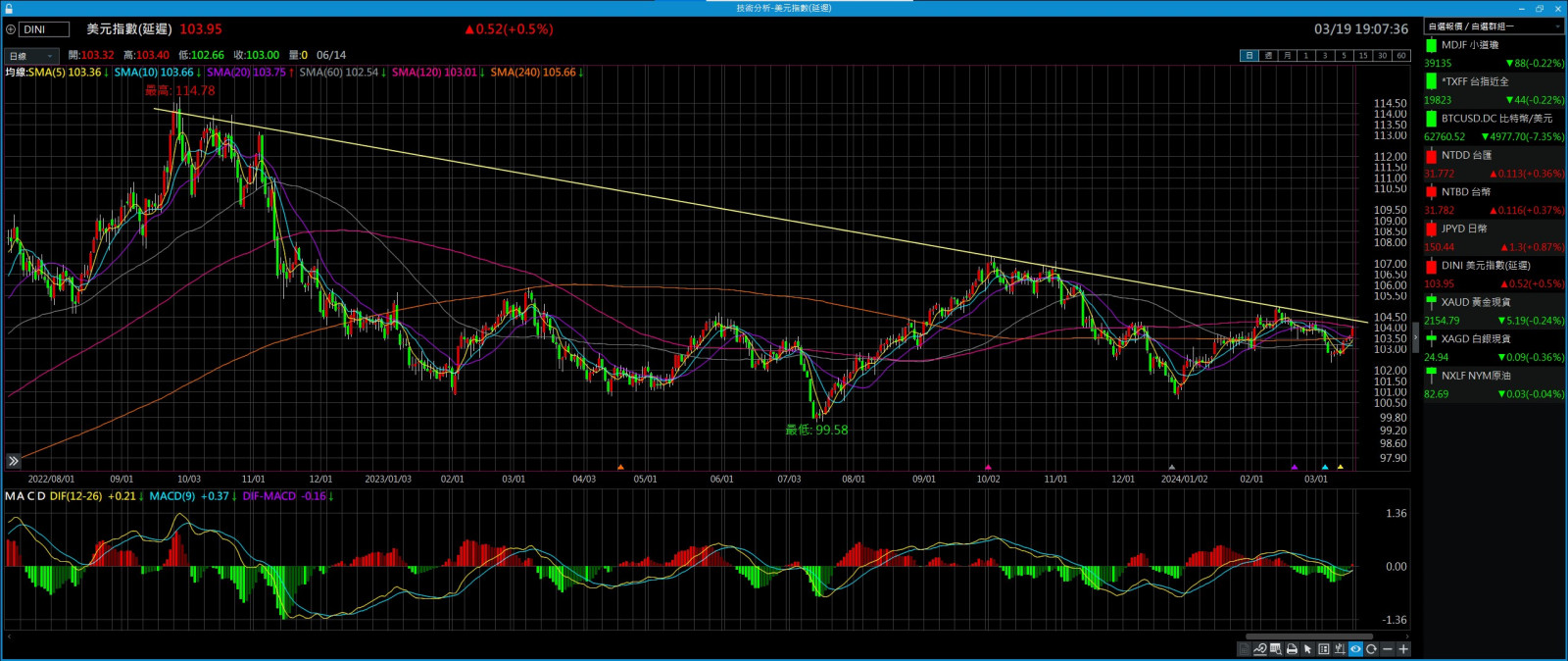Click the printer icon in bottom toolbar

(1292, 649)
